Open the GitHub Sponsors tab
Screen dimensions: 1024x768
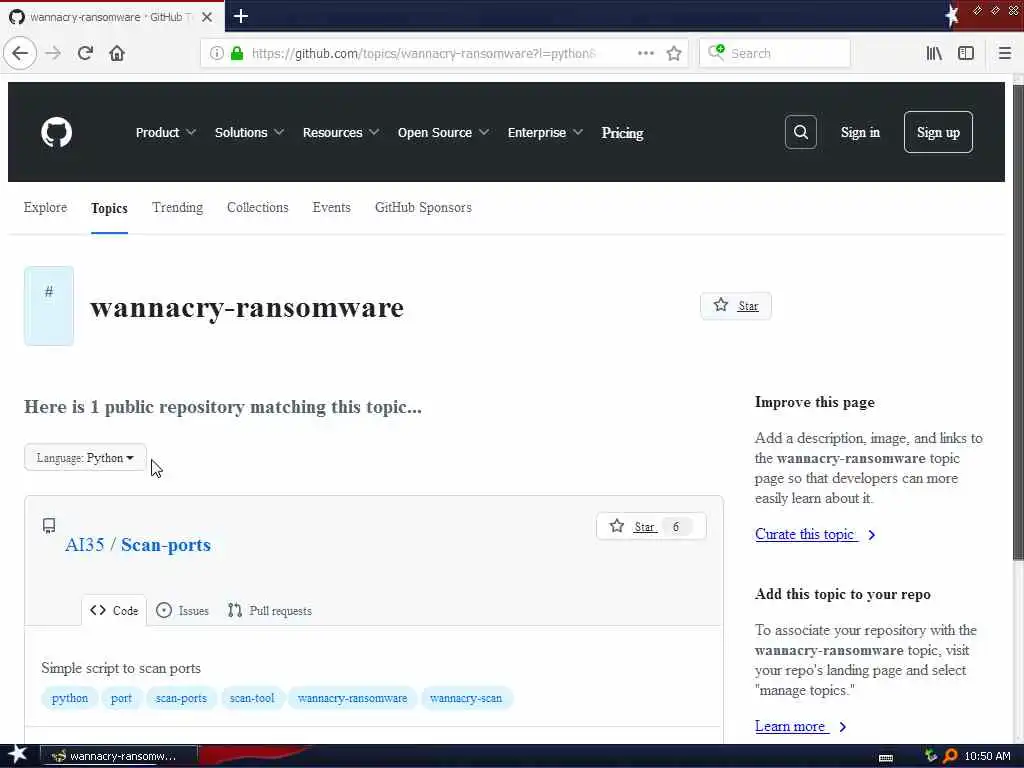[423, 208]
